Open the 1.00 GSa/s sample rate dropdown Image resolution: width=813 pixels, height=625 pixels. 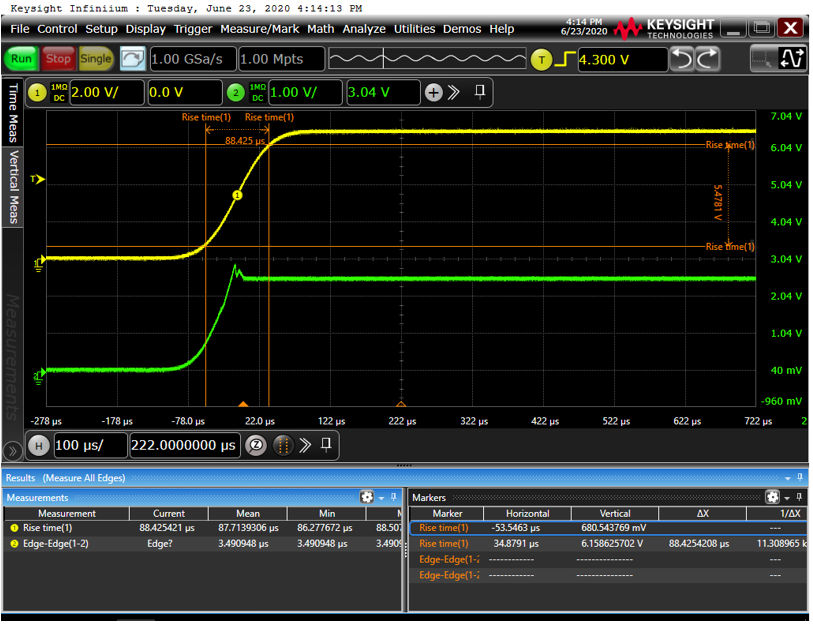tap(192, 59)
